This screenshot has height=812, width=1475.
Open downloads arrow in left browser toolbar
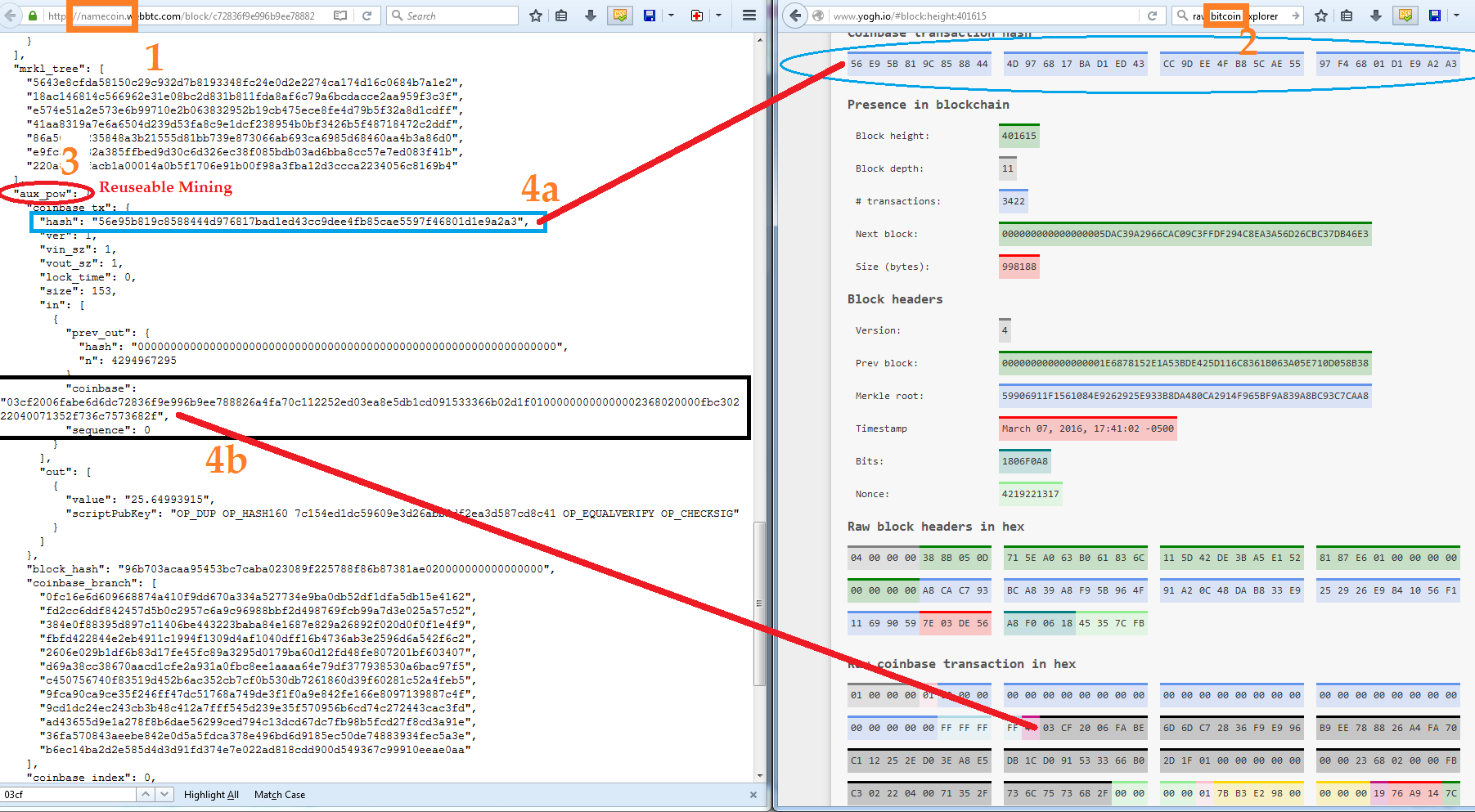point(591,16)
